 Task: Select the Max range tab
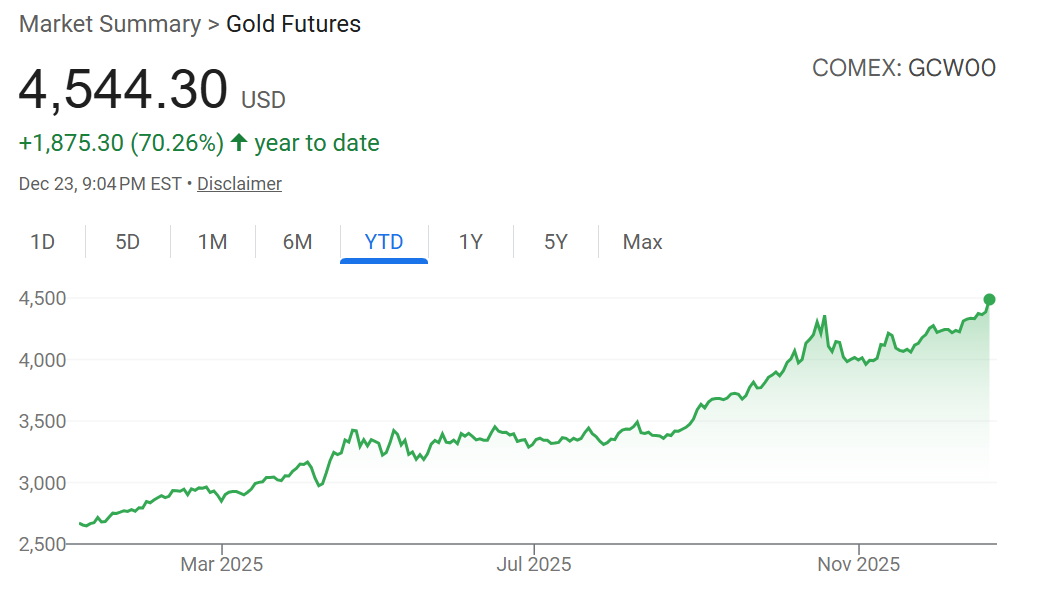[x=642, y=242]
